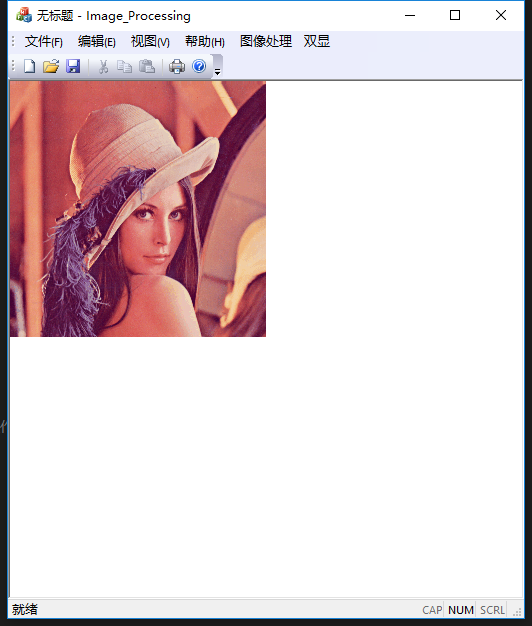Open the 帮助(H) menu
Image resolution: width=532 pixels, height=626 pixels.
click(205, 42)
